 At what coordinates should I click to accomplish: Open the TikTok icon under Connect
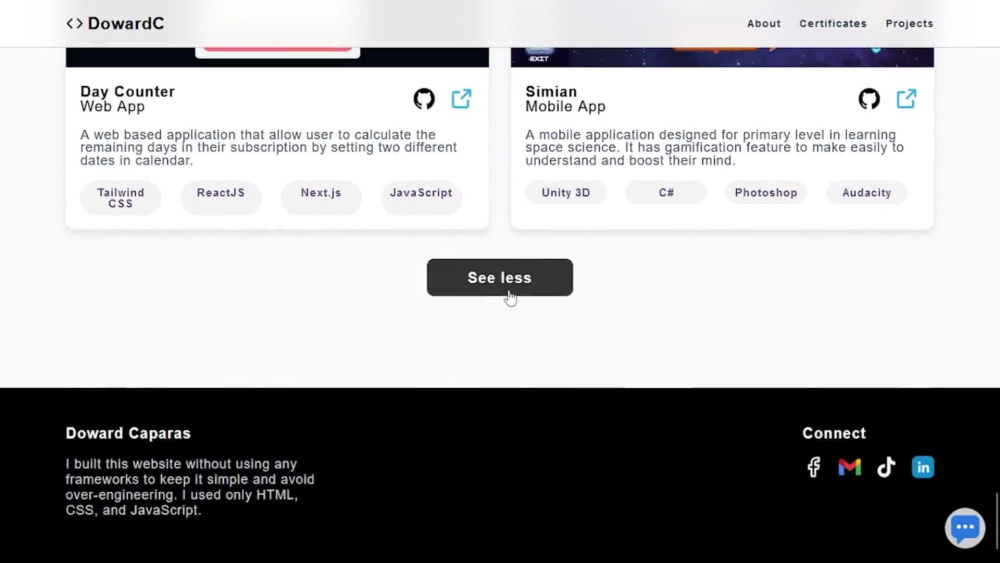tap(886, 467)
